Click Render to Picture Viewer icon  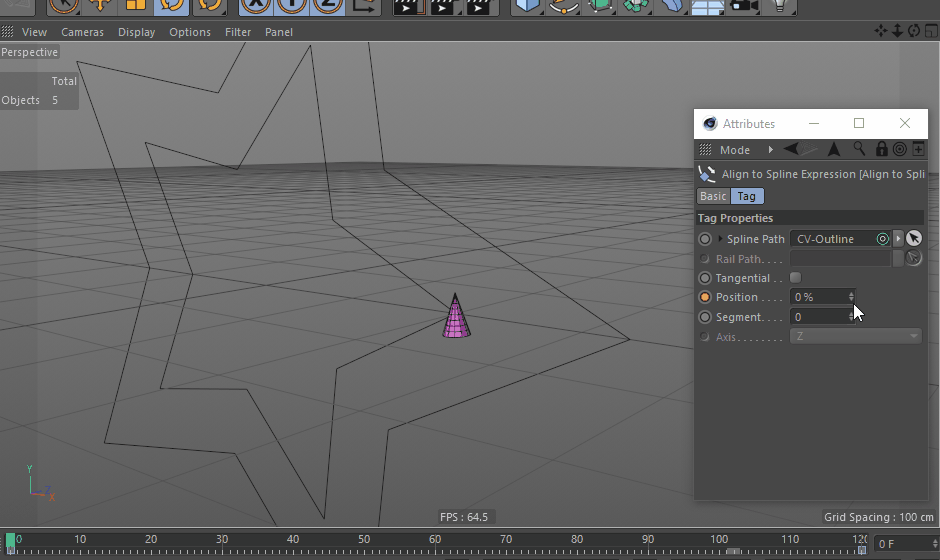(x=444, y=6)
